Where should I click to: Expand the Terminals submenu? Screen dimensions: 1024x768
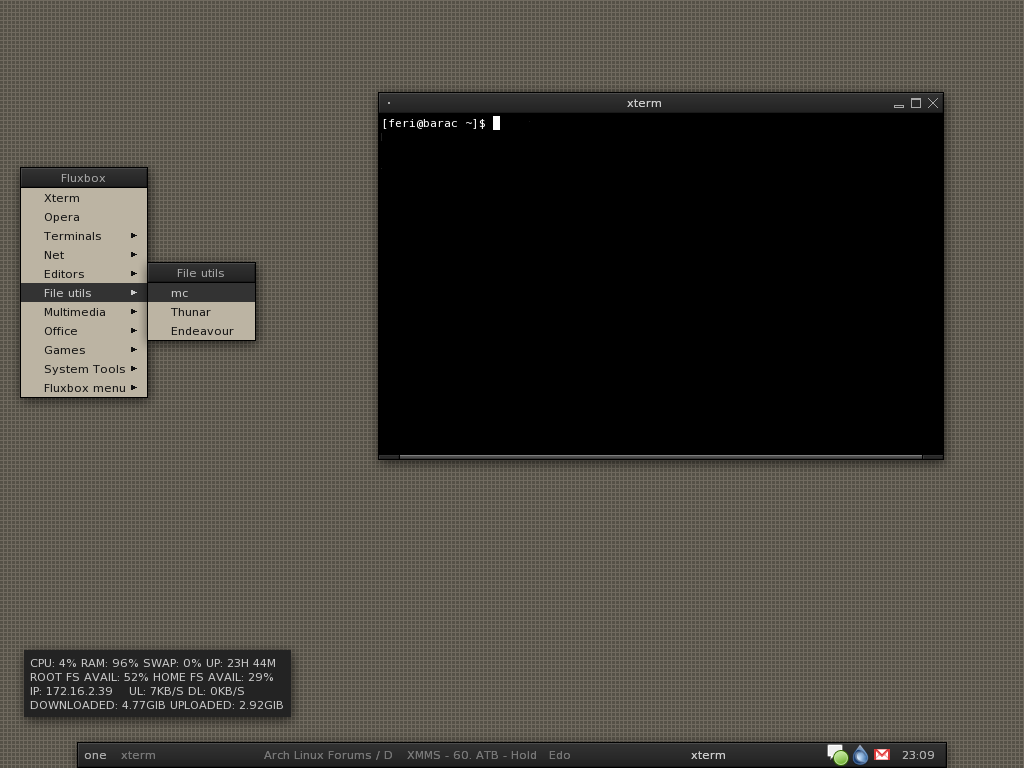pyautogui.click(x=84, y=236)
